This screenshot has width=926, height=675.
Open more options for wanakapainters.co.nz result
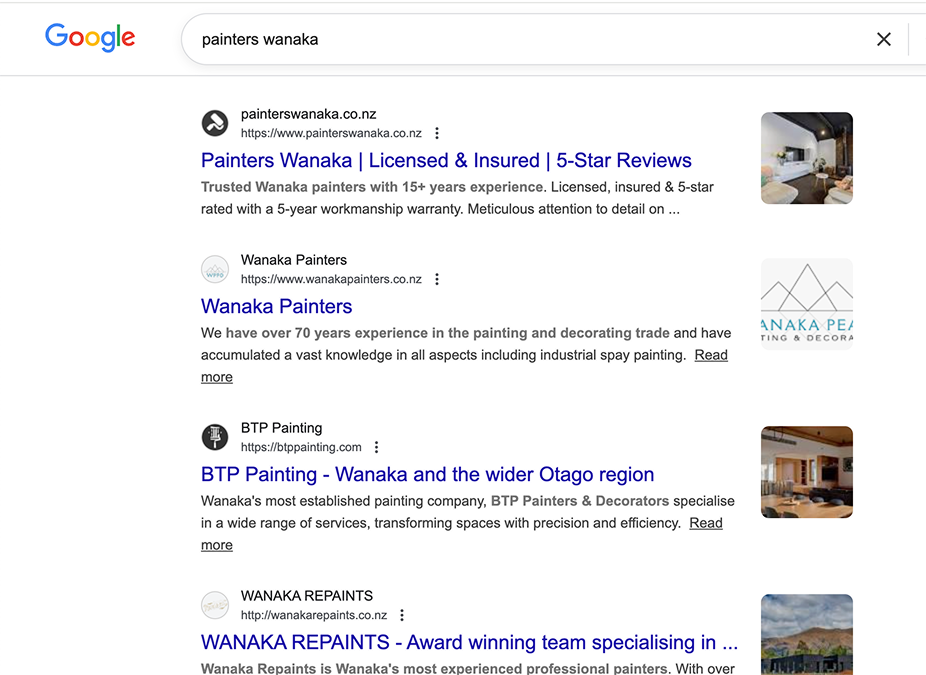437,279
